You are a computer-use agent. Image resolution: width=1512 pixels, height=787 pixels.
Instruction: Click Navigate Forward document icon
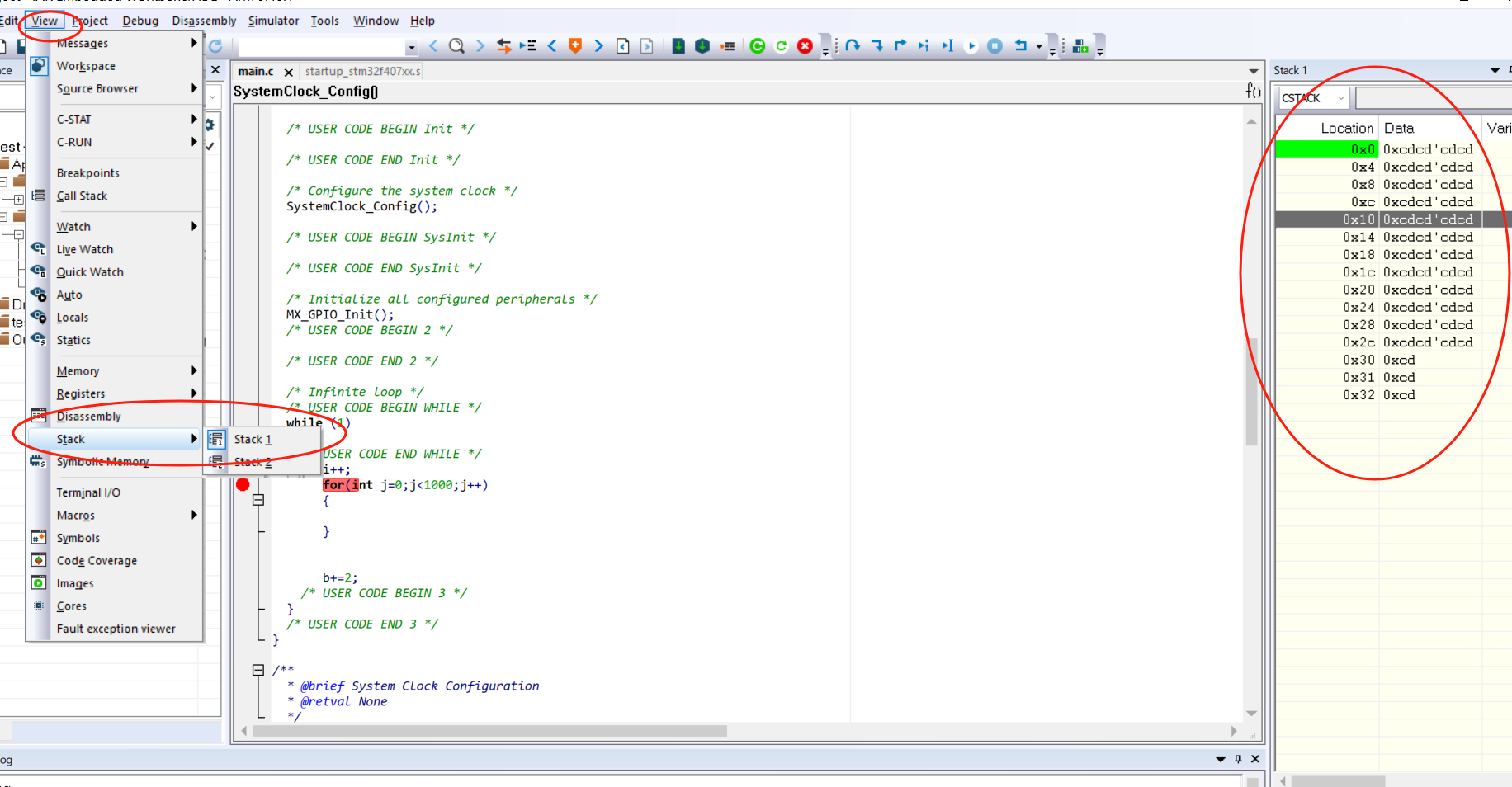[x=647, y=46]
